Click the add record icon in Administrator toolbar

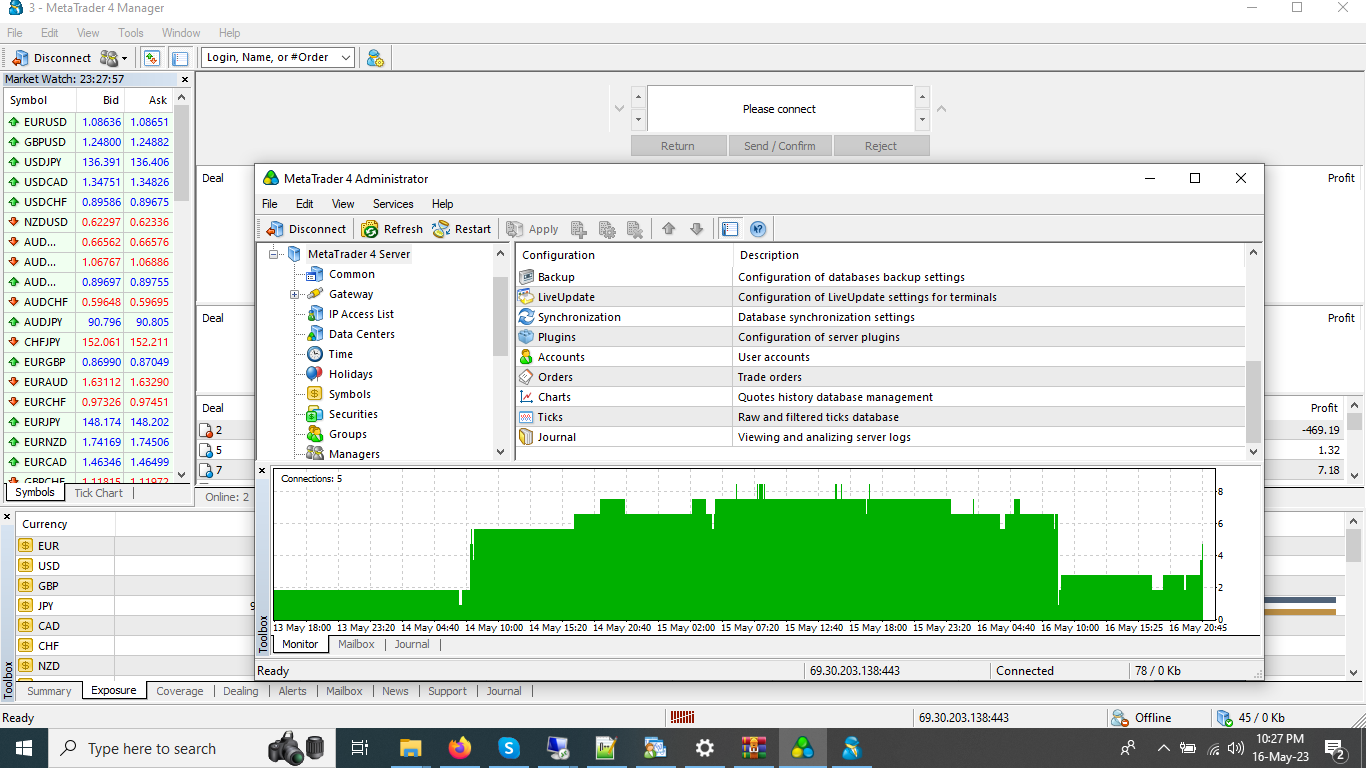click(579, 229)
